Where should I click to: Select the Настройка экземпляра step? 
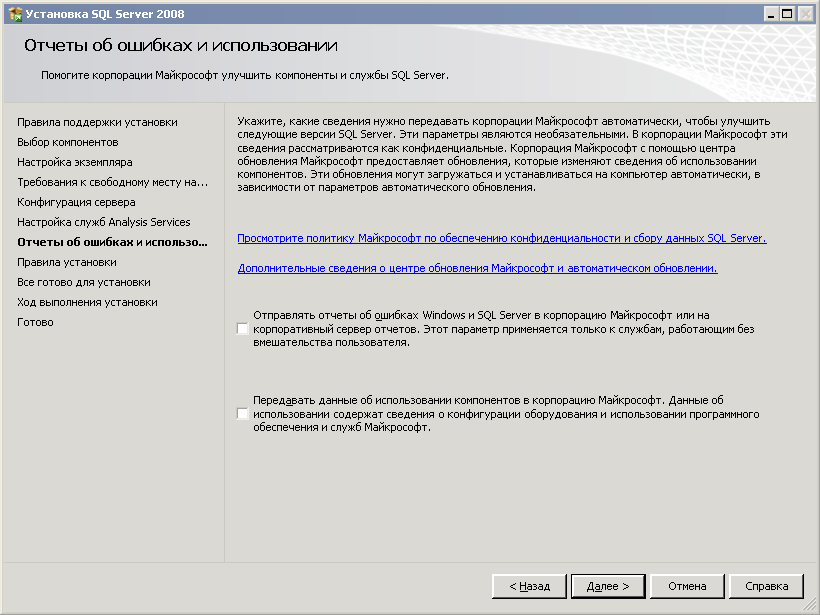(75, 162)
